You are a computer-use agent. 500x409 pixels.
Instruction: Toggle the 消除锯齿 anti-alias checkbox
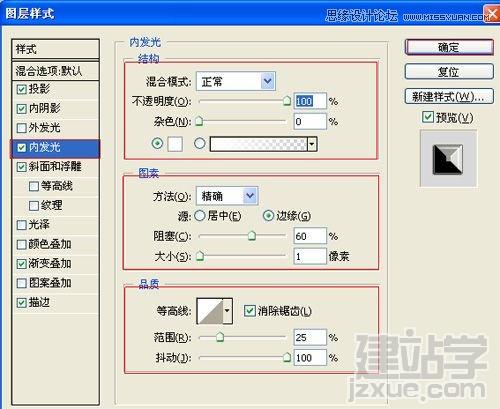249,311
